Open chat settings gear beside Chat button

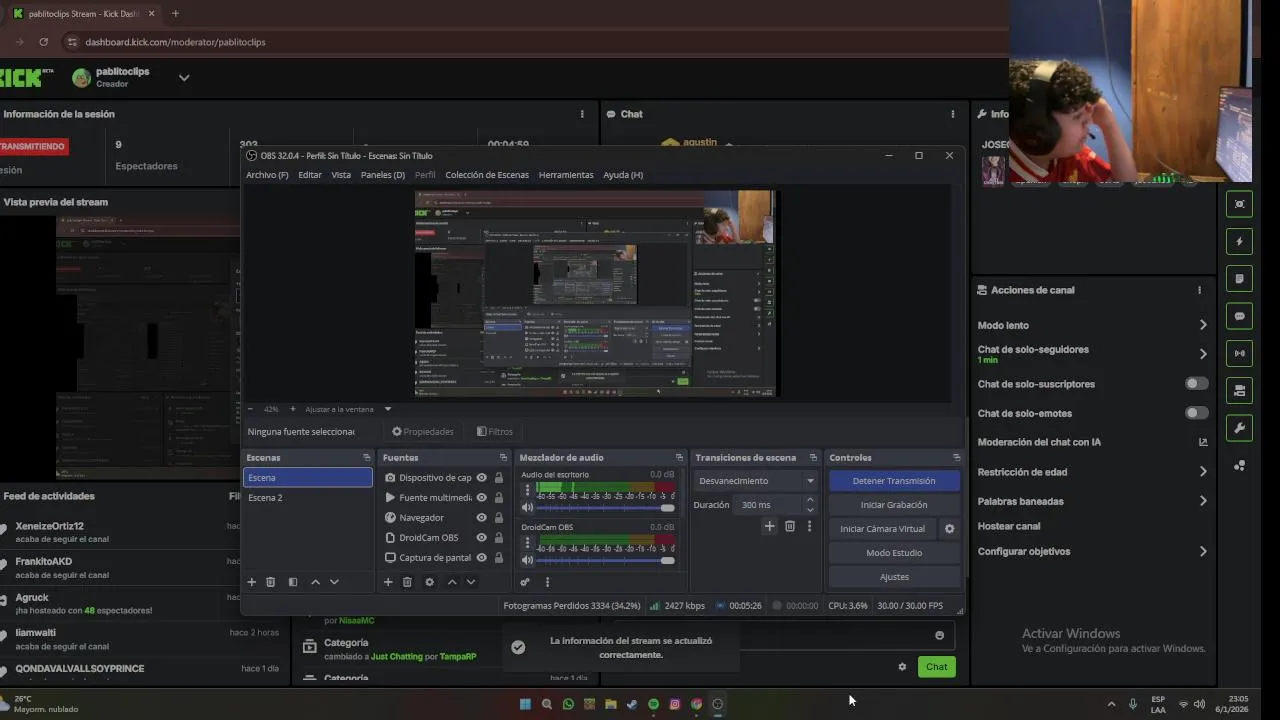pyautogui.click(x=902, y=667)
